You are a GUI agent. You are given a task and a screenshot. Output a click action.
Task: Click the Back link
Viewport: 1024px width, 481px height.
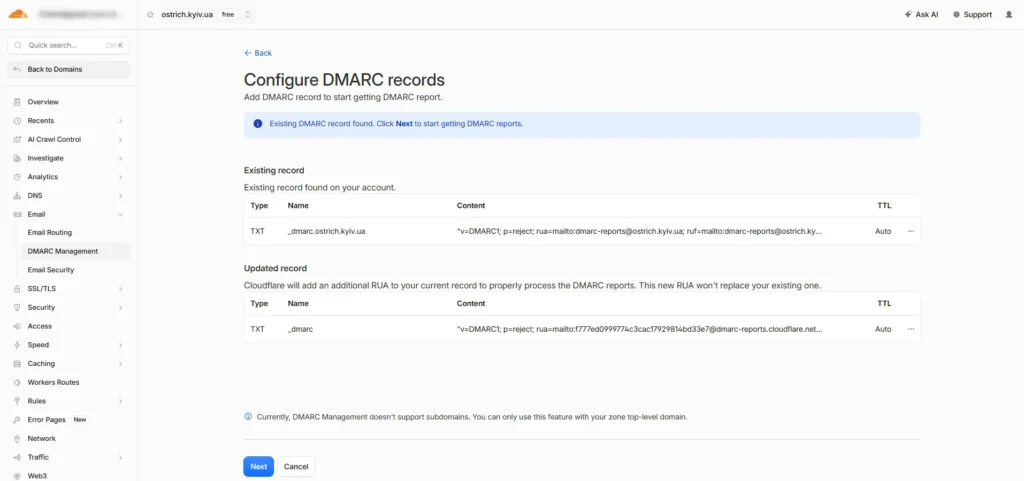258,53
